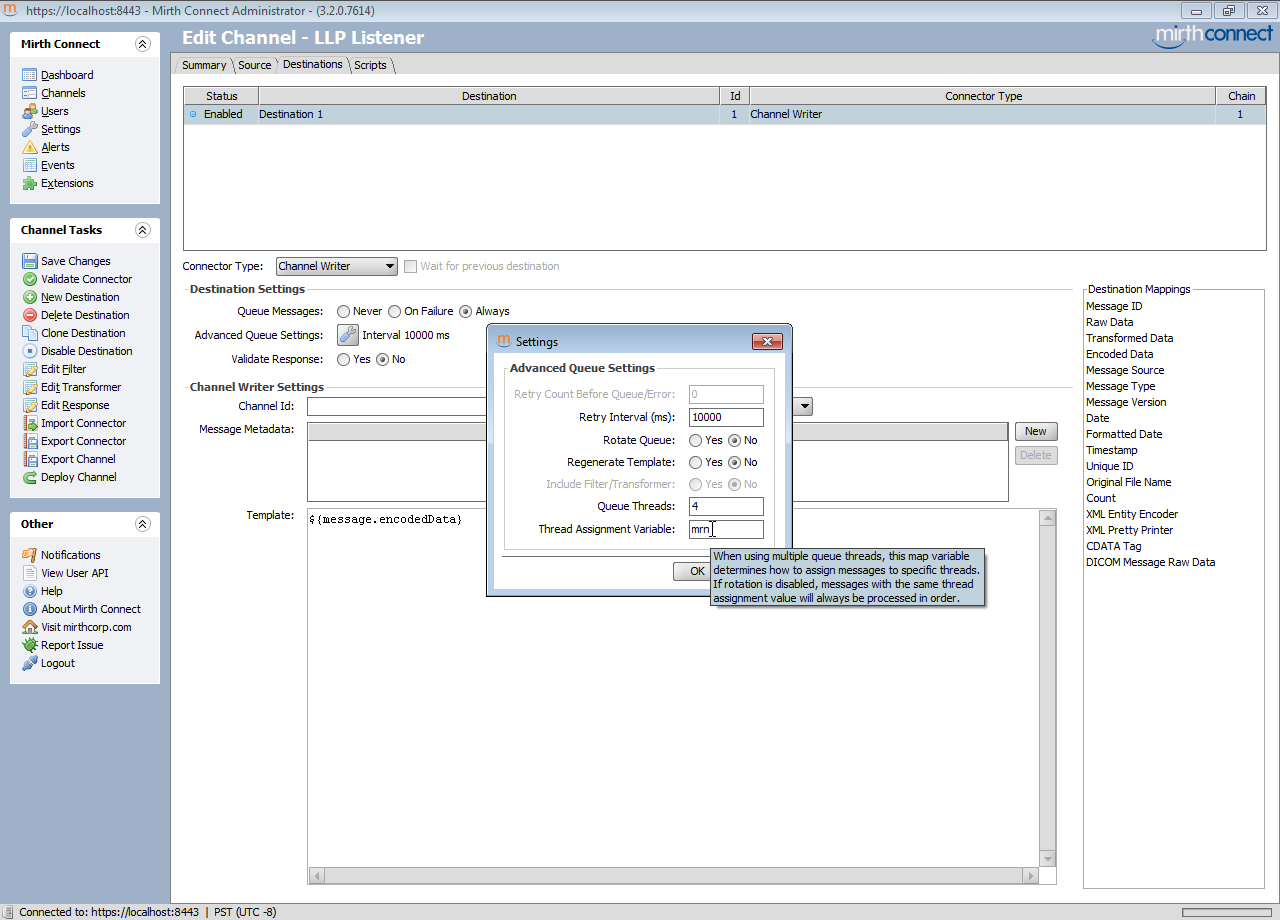Click the Disable Destination icon
Viewport: 1280px width, 920px height.
click(30, 351)
